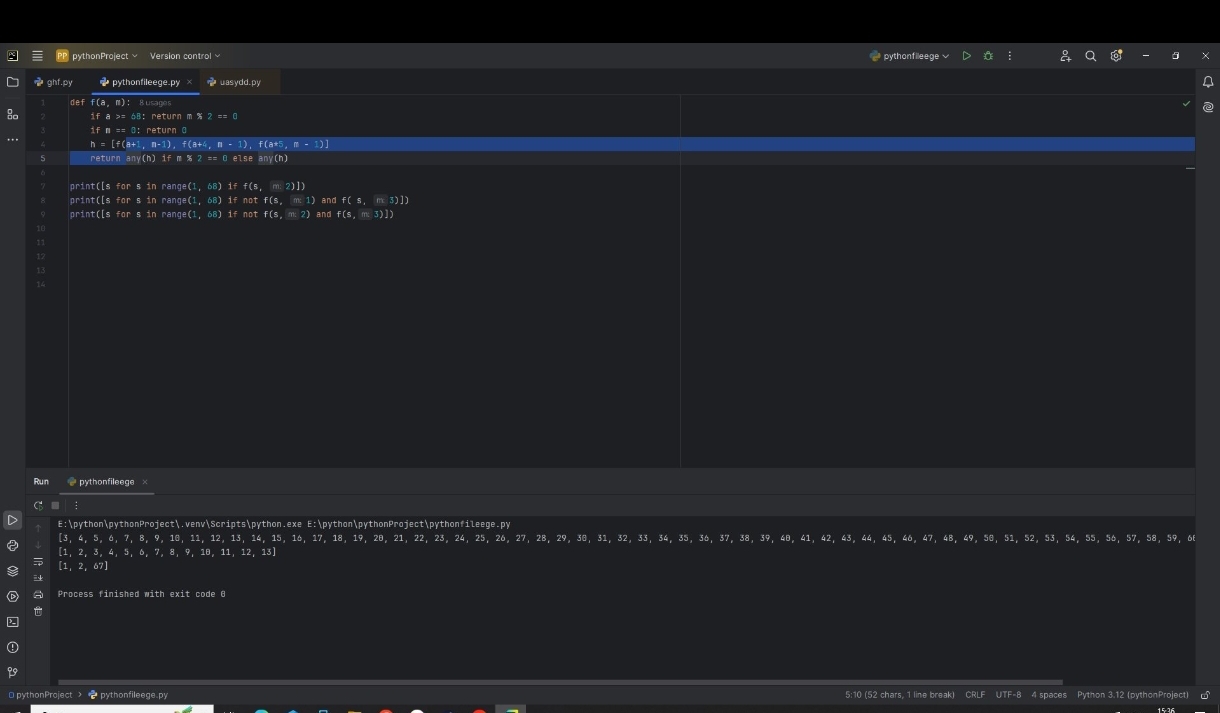This screenshot has height=713, width=1220.
Task: Click output line ending in '12, 13]'
Action: [167, 552]
